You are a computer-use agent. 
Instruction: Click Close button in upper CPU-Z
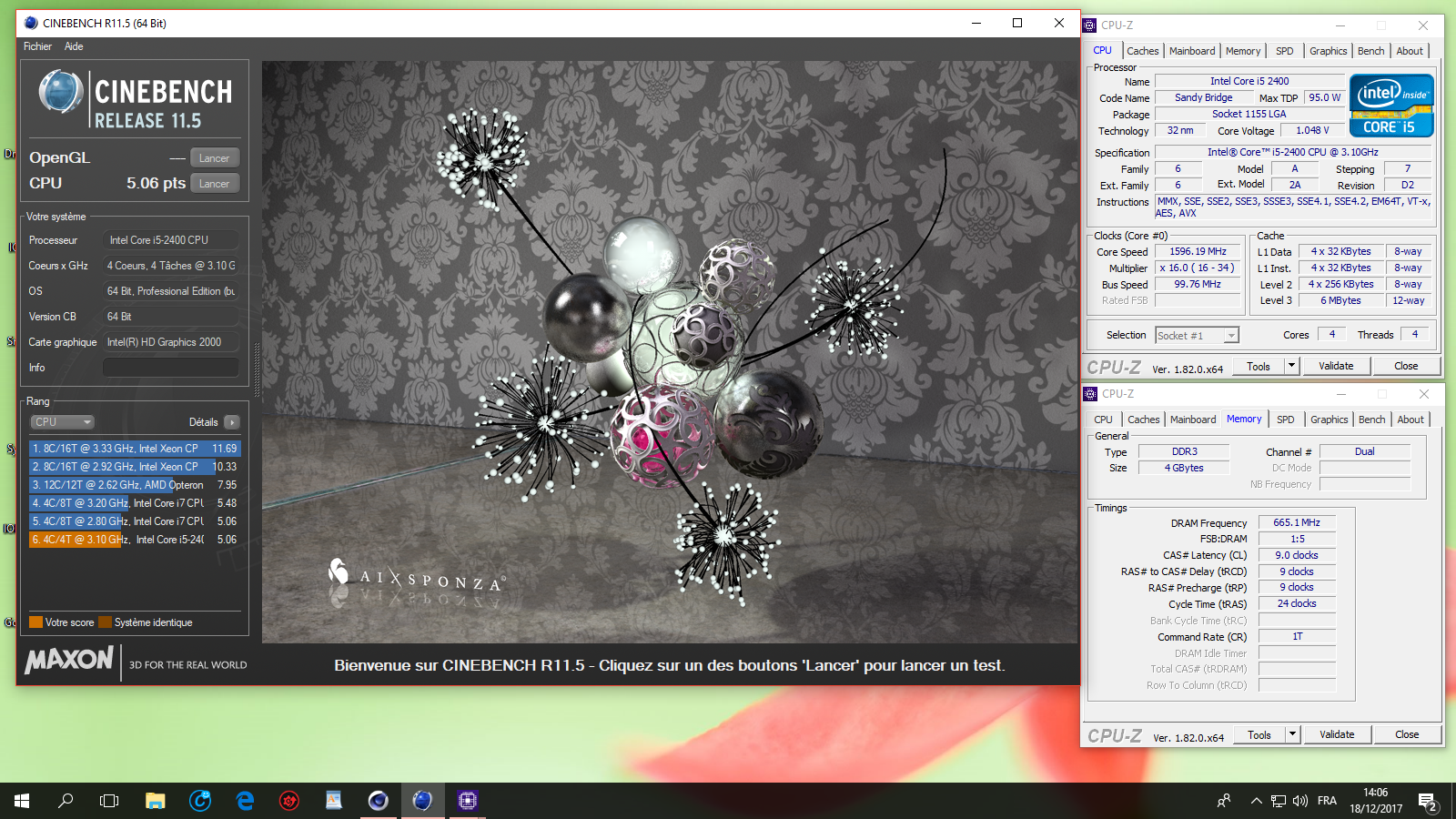click(x=1406, y=367)
